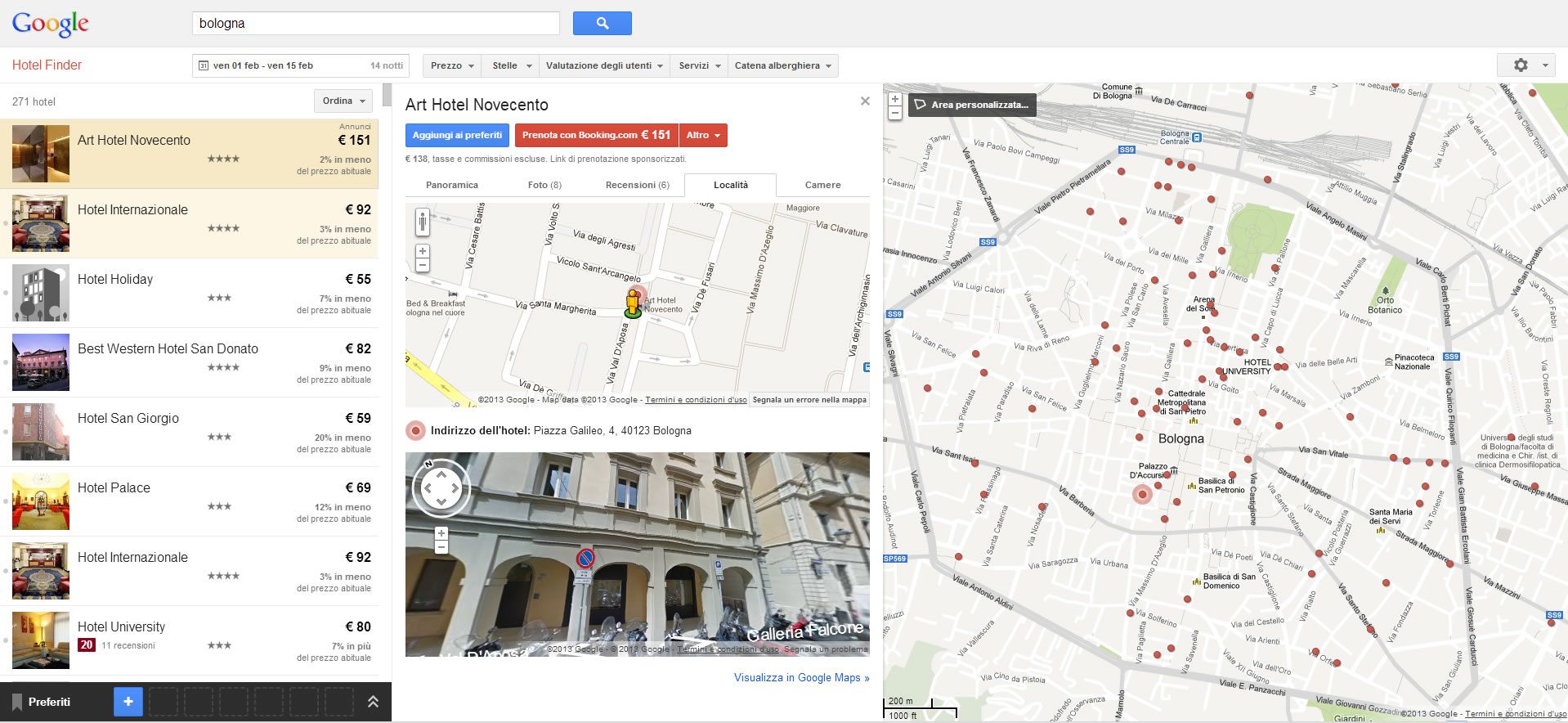Open Visualizza in Google Maps link
This screenshot has width=1568, height=723.
click(x=801, y=677)
